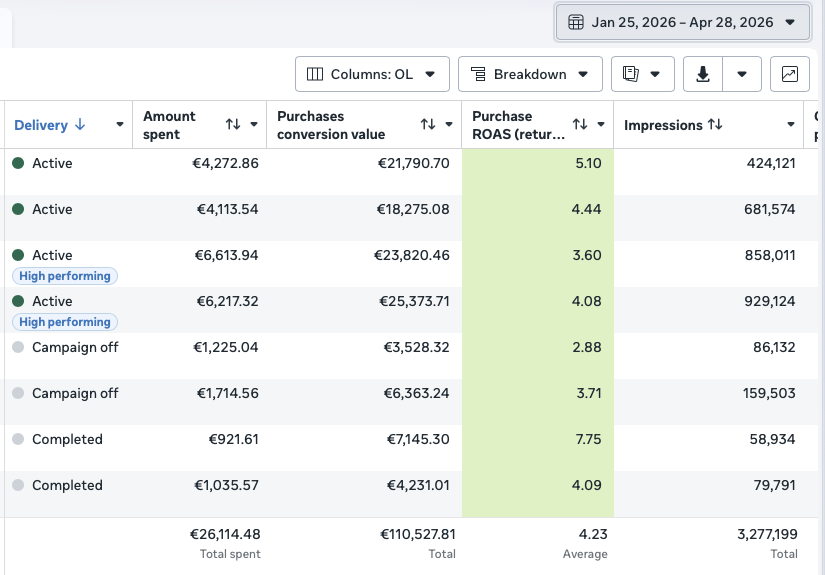The image size is (825, 575).
Task: Click Purchase ROAS column header text
Action: point(518,125)
